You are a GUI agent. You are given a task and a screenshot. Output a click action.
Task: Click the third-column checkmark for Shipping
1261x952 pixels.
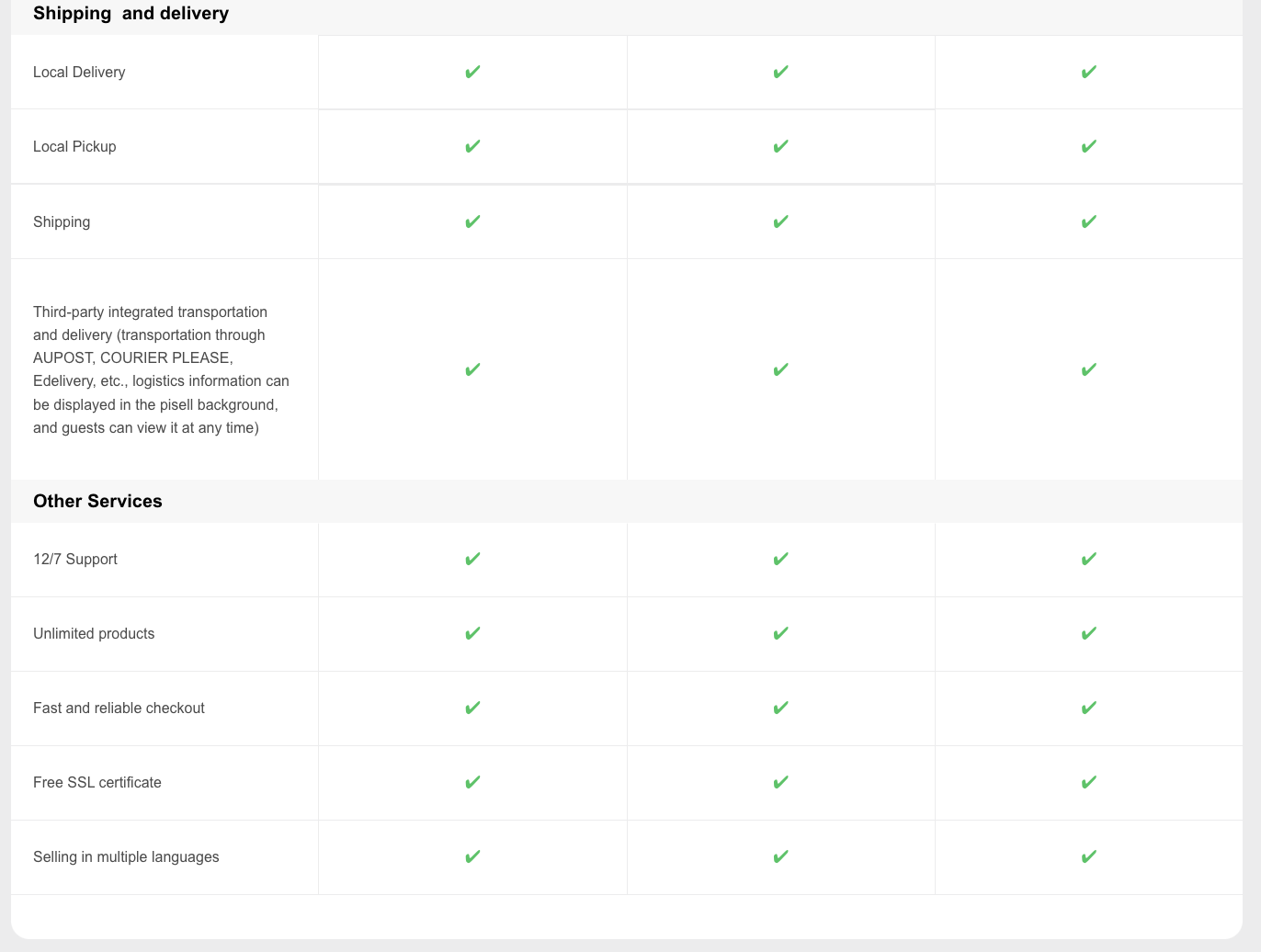click(x=1088, y=221)
